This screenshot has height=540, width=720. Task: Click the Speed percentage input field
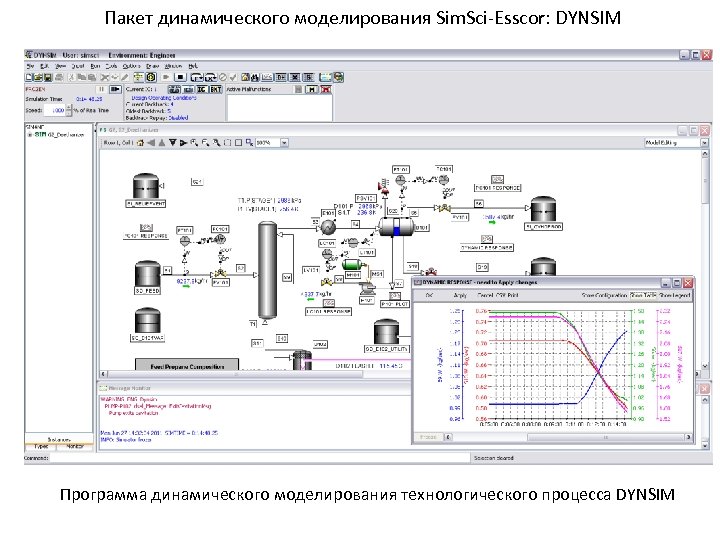pyautogui.click(x=55, y=110)
